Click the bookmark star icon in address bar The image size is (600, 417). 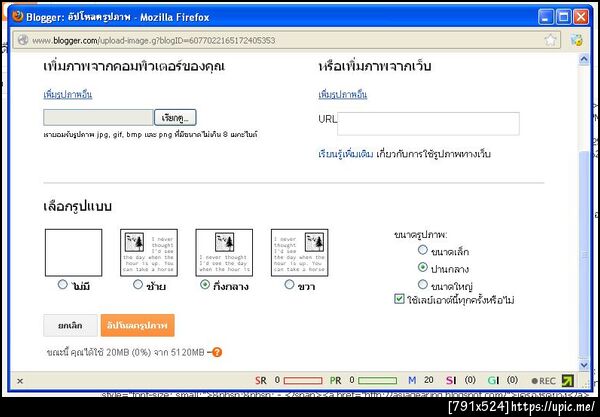point(550,40)
